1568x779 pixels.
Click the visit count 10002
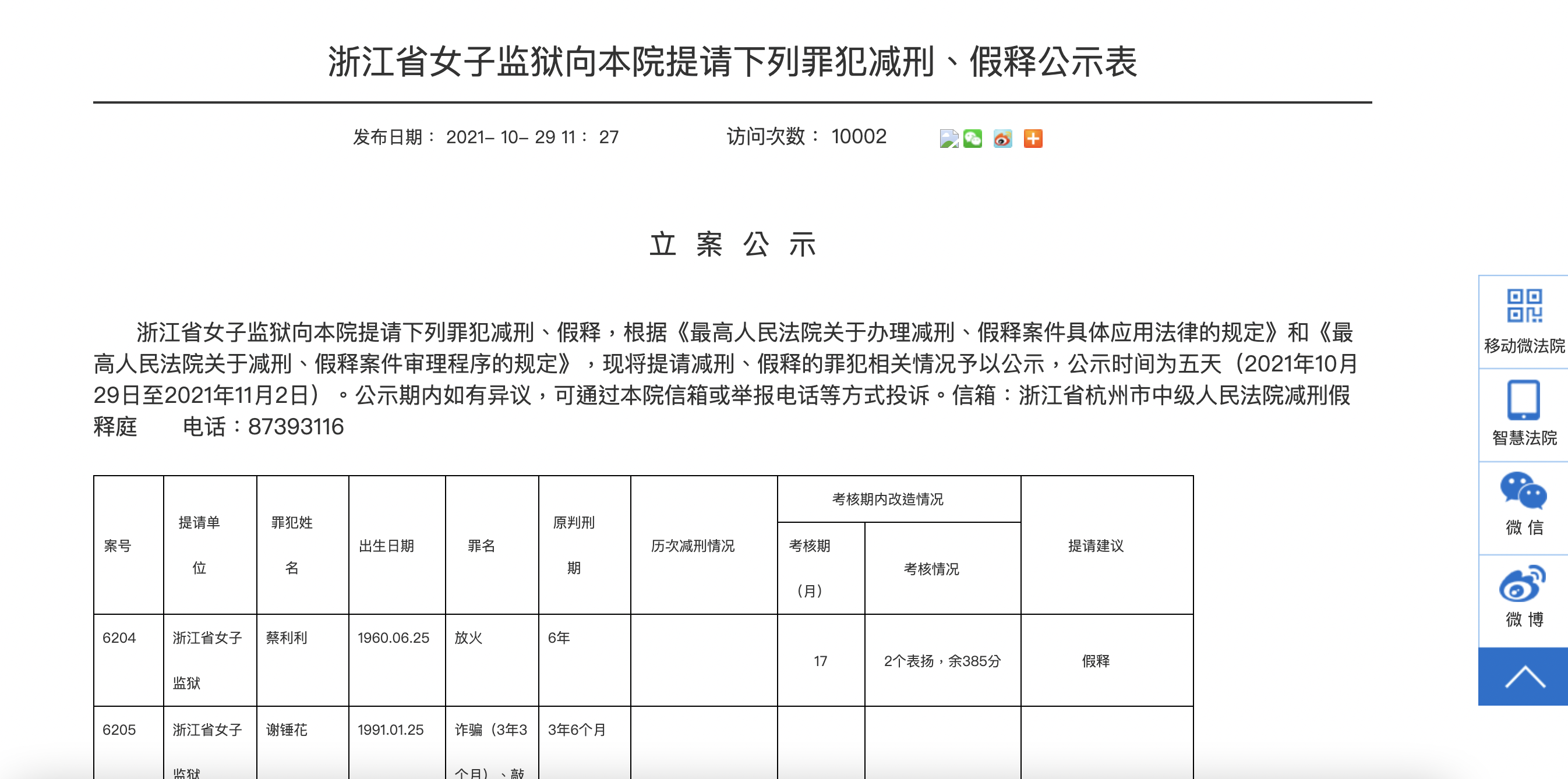point(859,136)
